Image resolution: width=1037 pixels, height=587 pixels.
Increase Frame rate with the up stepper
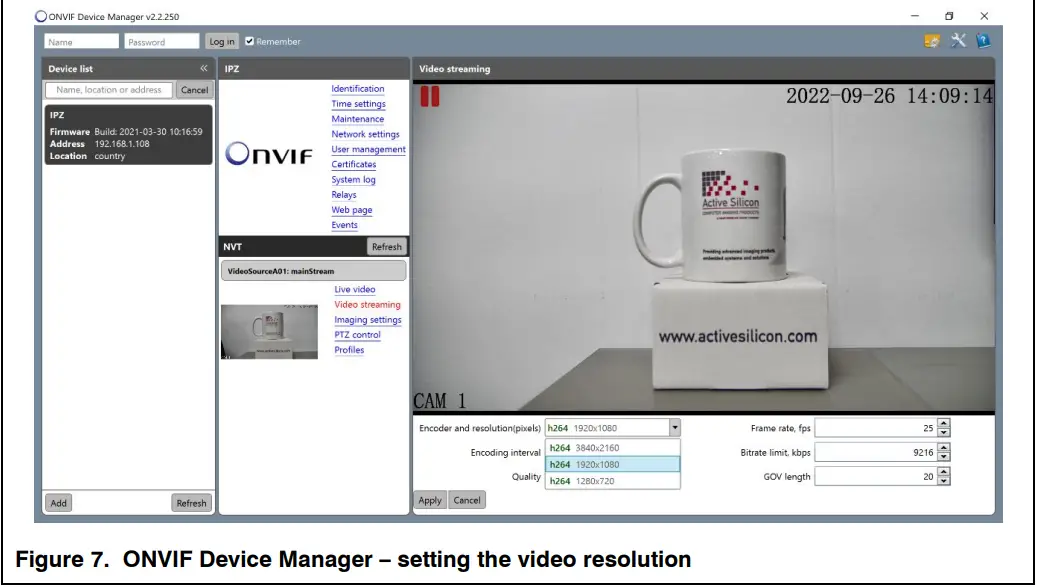[943, 421]
